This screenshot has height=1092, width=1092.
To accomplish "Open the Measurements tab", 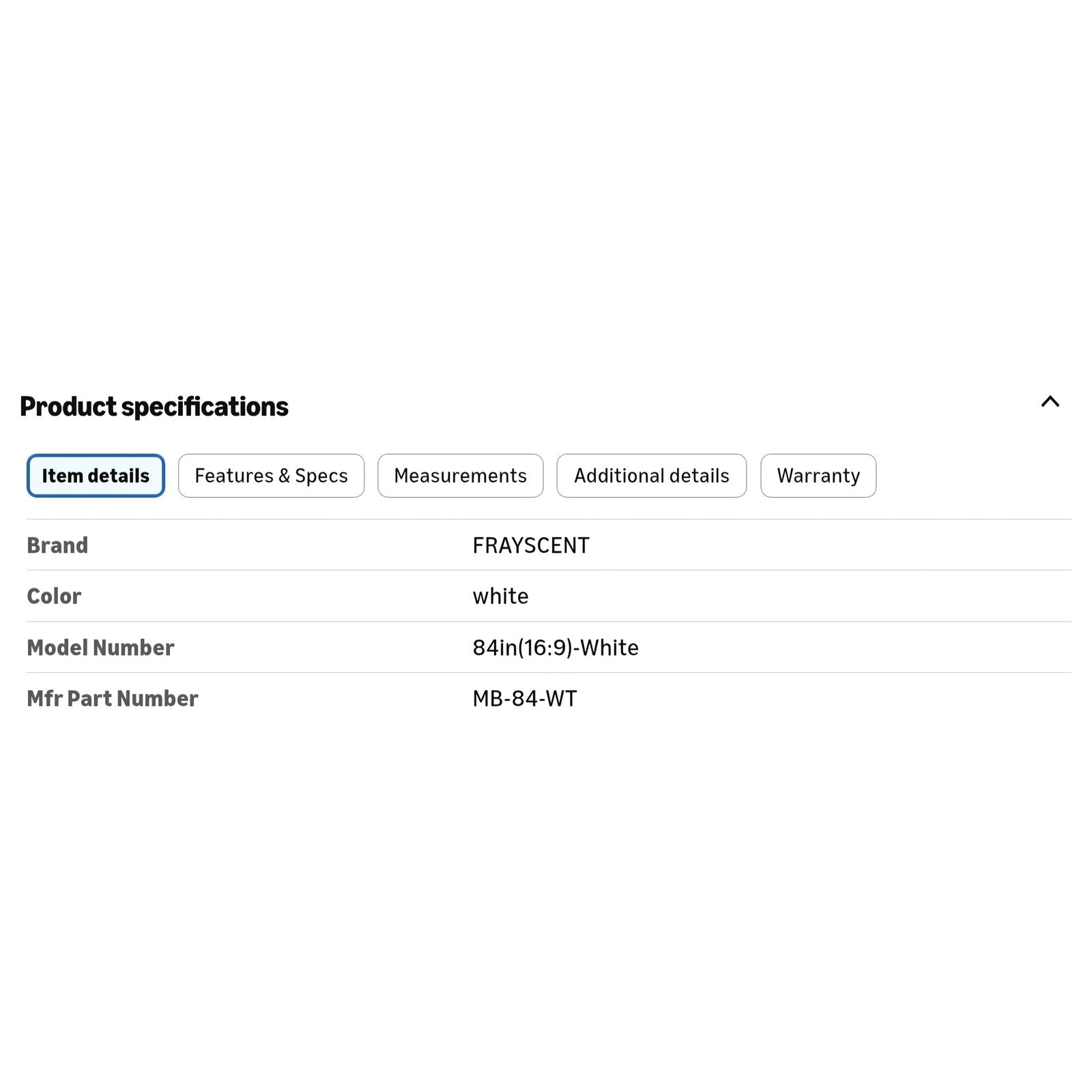I will 460,476.
